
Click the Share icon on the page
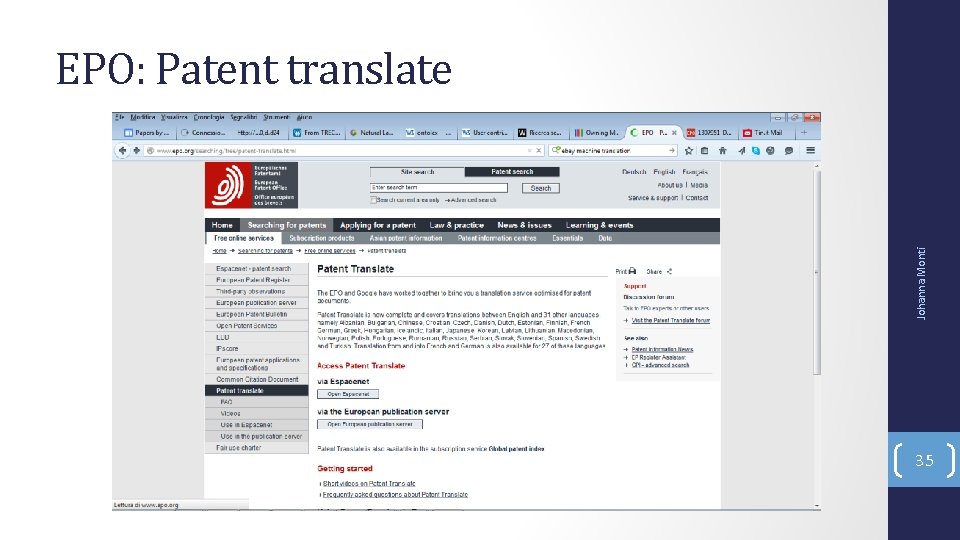669,271
